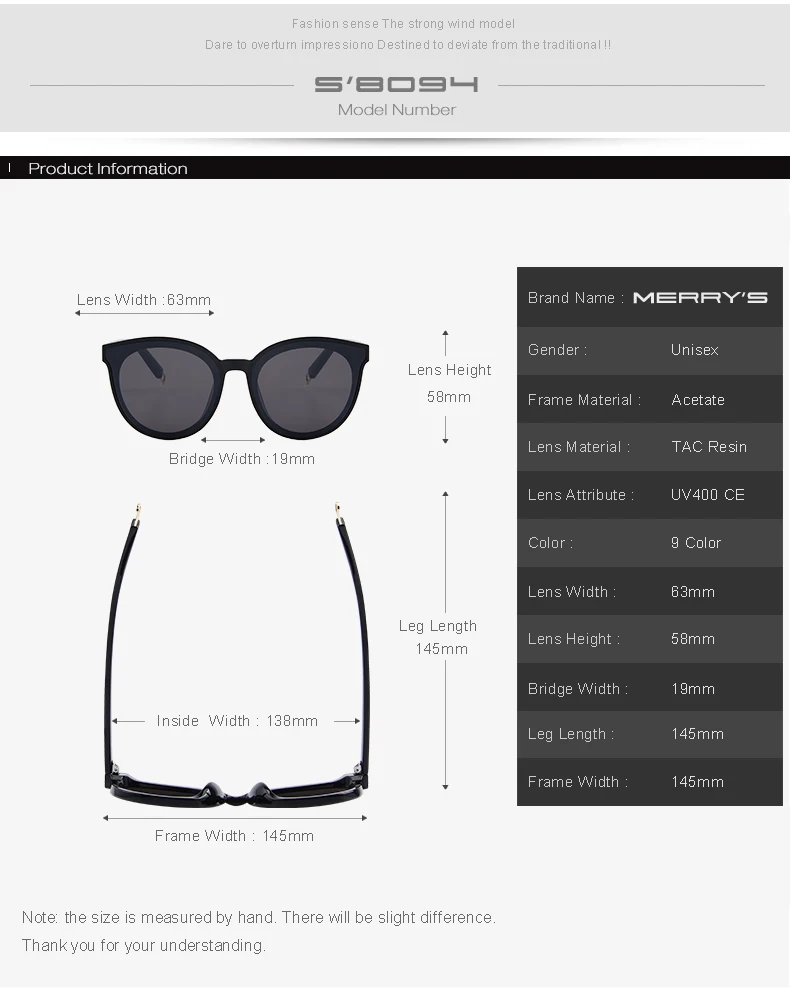Image resolution: width=790 pixels, height=992 pixels.
Task: Click 'Lens Height :' label in spec table
Action: (574, 640)
